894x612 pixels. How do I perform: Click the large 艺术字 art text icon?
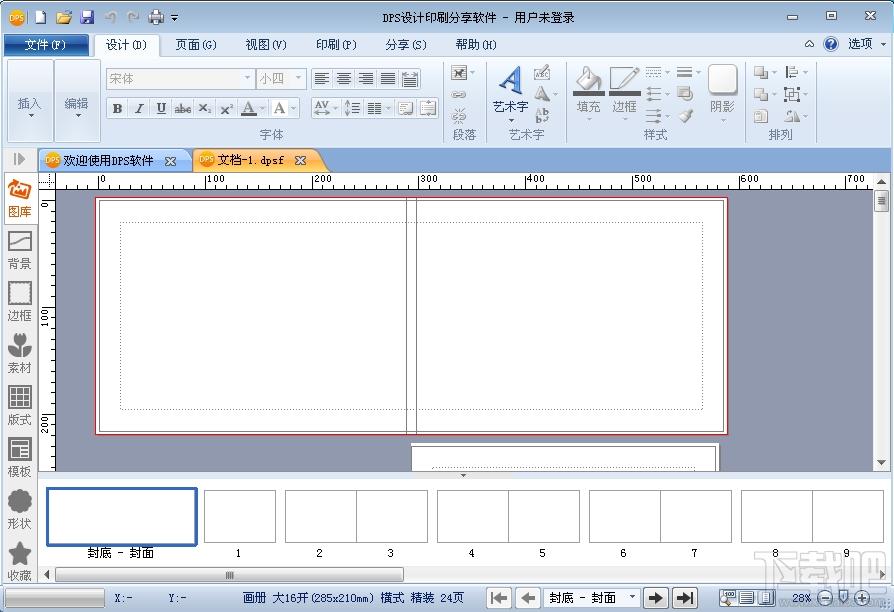[510, 80]
